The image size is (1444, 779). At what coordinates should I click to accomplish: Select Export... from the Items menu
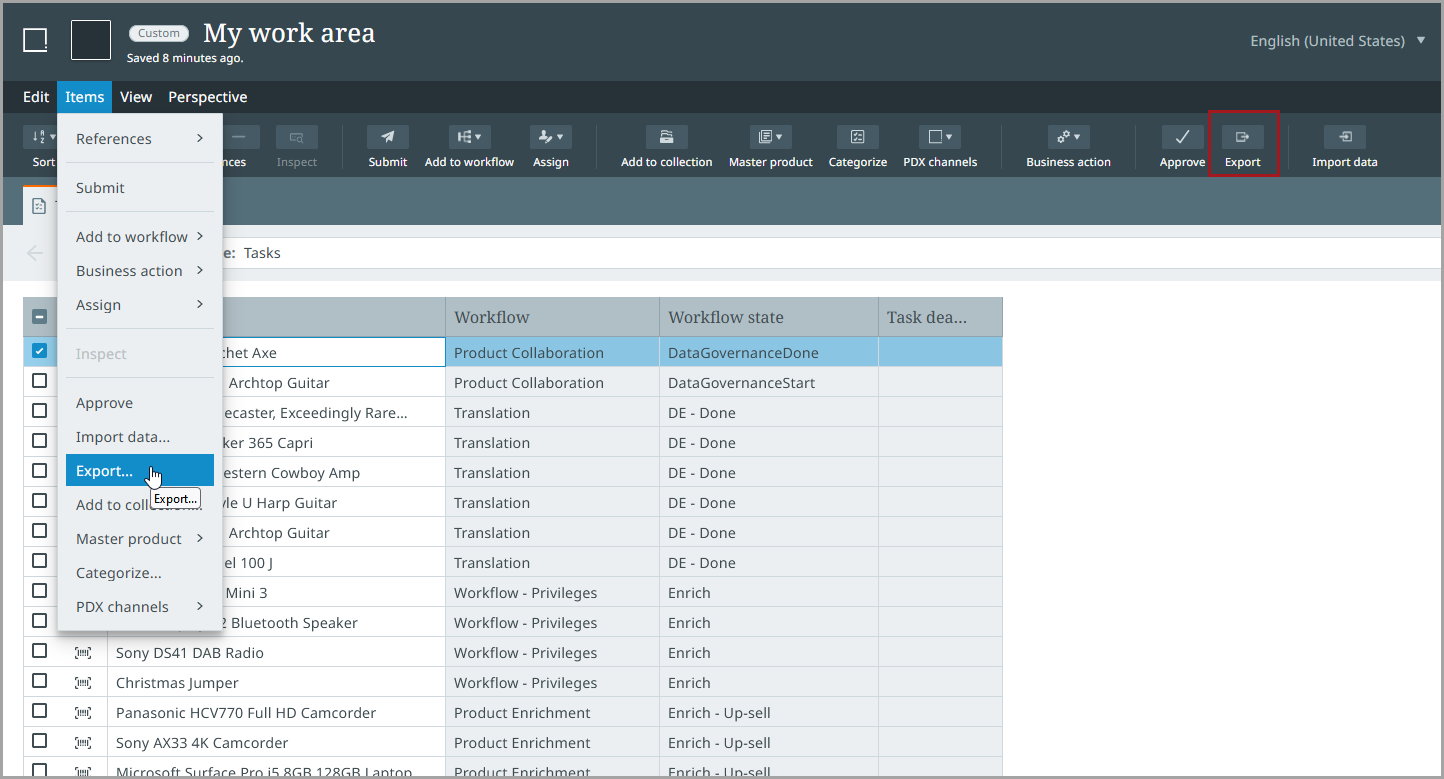tap(105, 471)
